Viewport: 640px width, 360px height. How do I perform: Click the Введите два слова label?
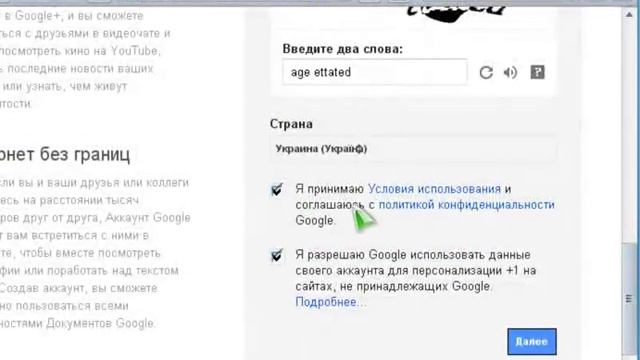(x=342, y=49)
